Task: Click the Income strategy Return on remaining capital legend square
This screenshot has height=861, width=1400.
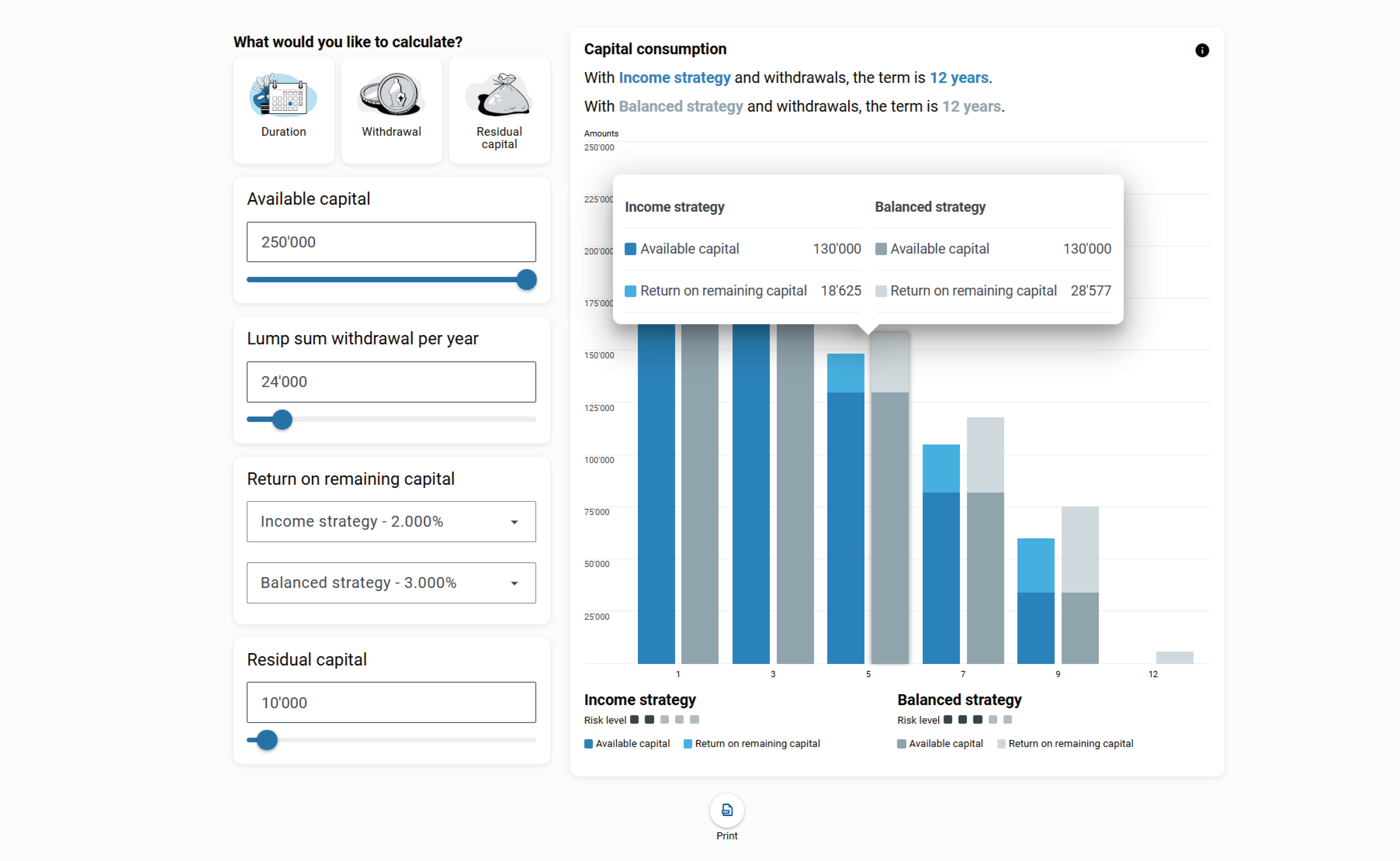Action: [x=687, y=744]
